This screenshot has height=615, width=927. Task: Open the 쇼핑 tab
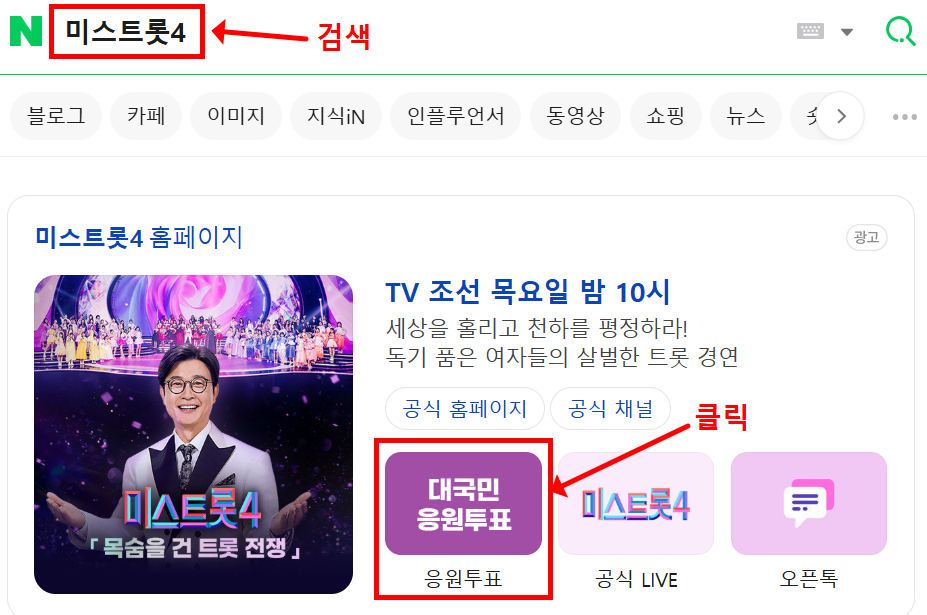(666, 116)
